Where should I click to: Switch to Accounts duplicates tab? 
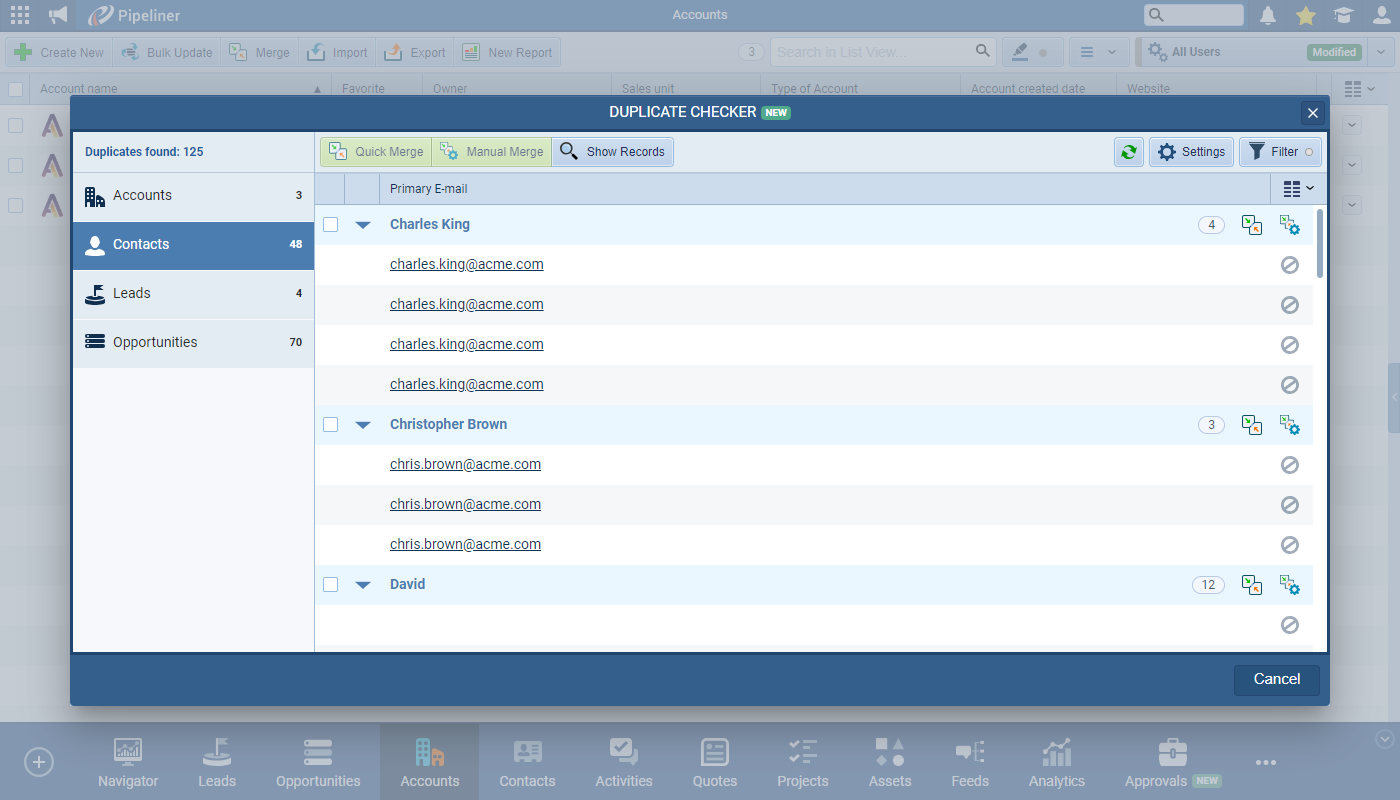(x=193, y=196)
